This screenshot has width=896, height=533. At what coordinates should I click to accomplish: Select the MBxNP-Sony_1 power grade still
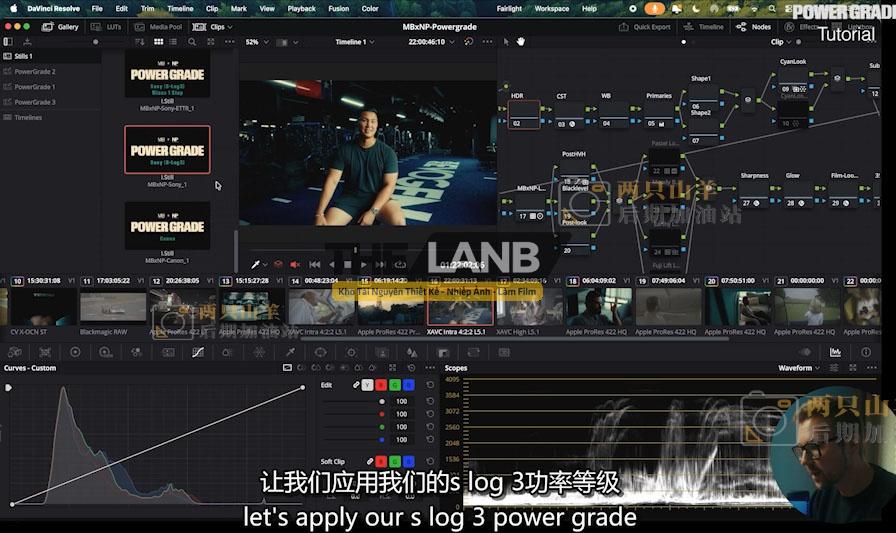tap(167, 150)
